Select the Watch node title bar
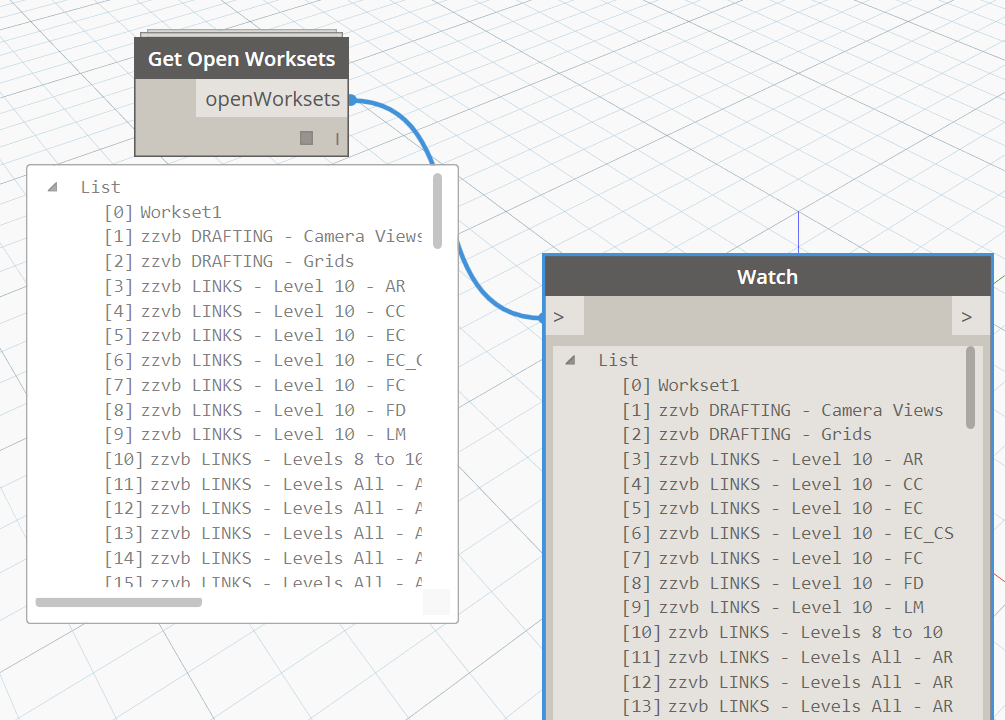This screenshot has width=1005, height=720. (x=767, y=277)
